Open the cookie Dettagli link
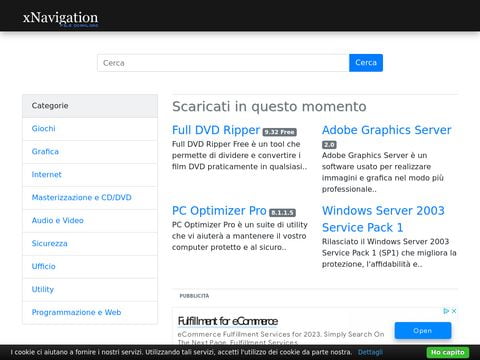 click(x=370, y=352)
